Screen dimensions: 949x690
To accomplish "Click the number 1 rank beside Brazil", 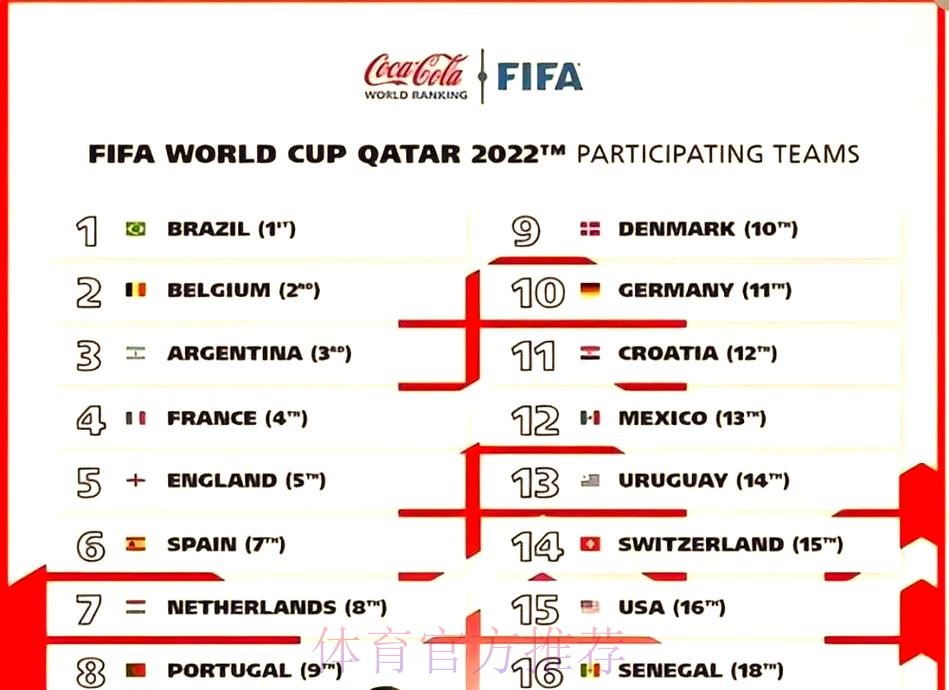I will tap(88, 231).
